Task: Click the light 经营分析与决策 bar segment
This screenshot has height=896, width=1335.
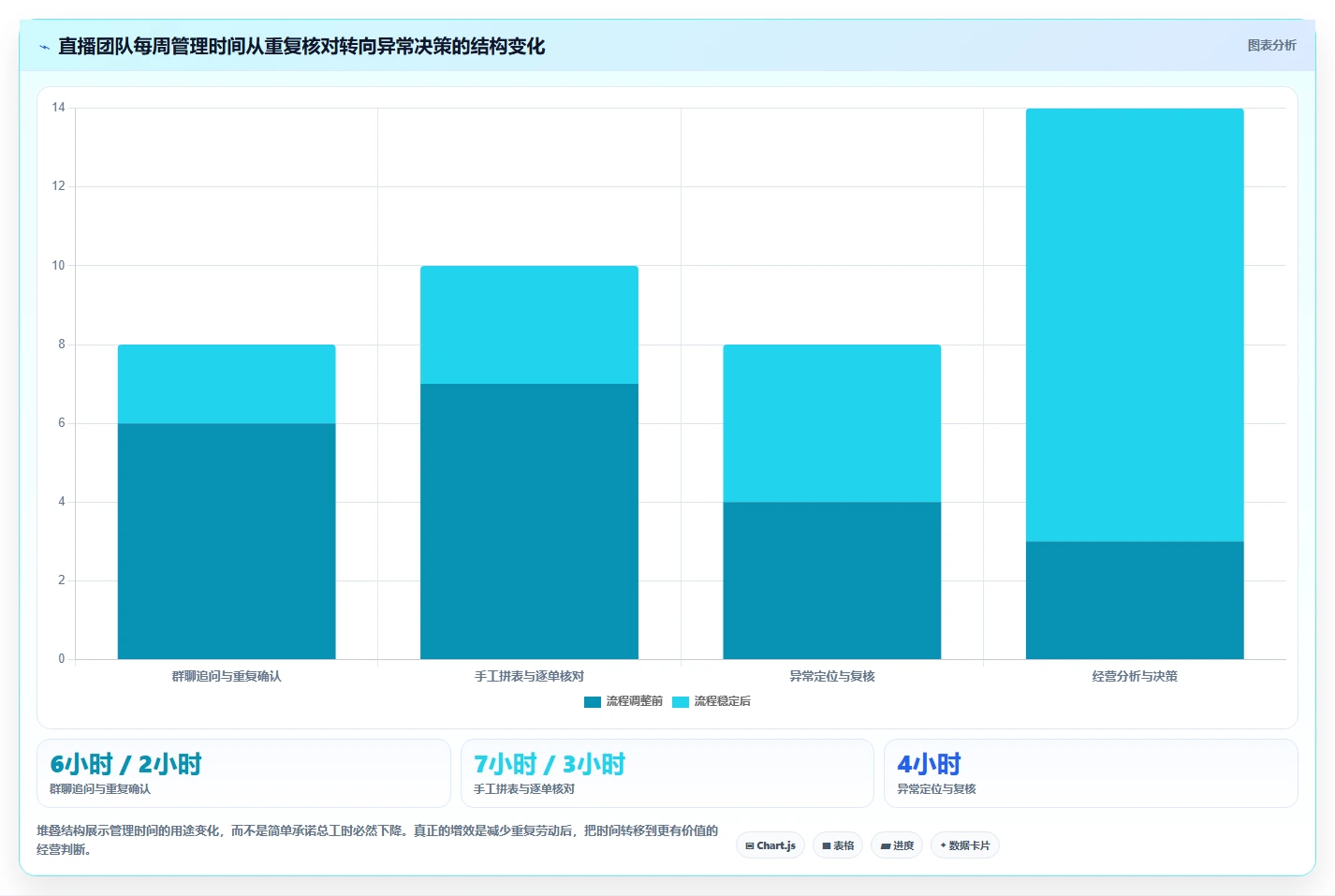Action: click(1135, 325)
